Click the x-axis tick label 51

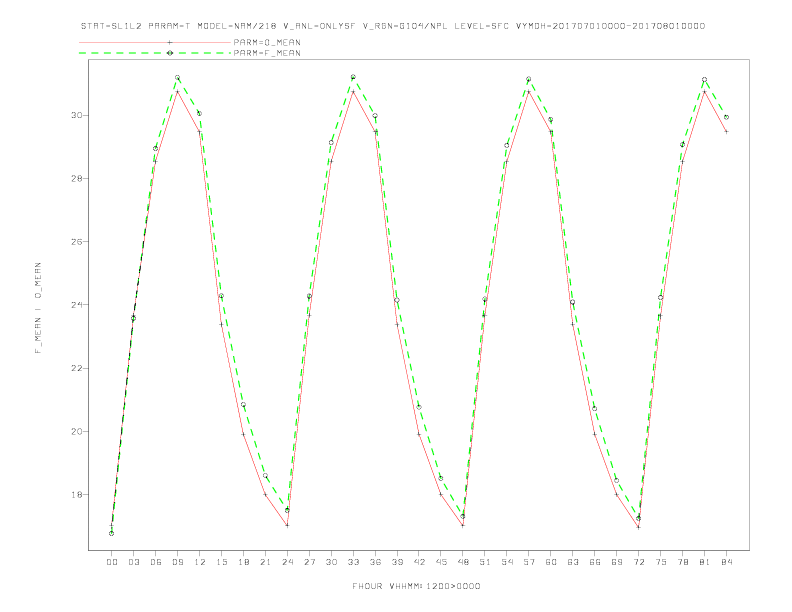pyautogui.click(x=485, y=562)
